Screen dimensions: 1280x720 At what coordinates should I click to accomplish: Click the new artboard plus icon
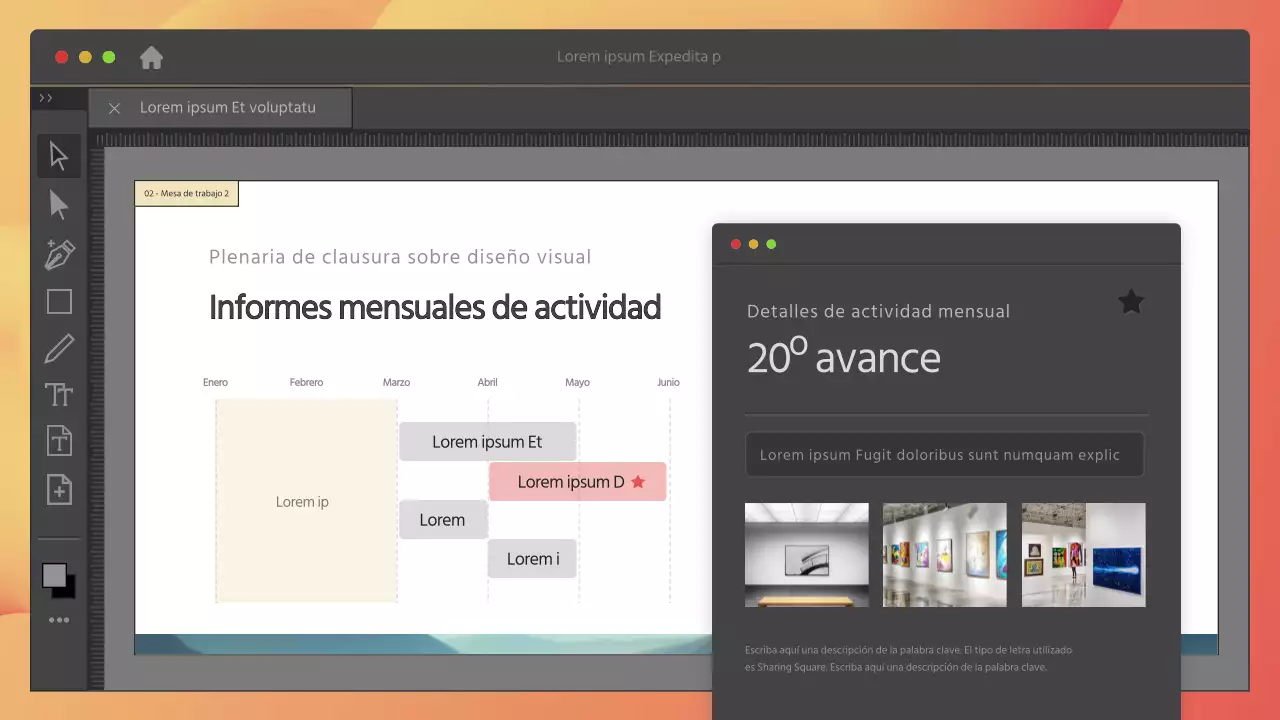coord(58,489)
